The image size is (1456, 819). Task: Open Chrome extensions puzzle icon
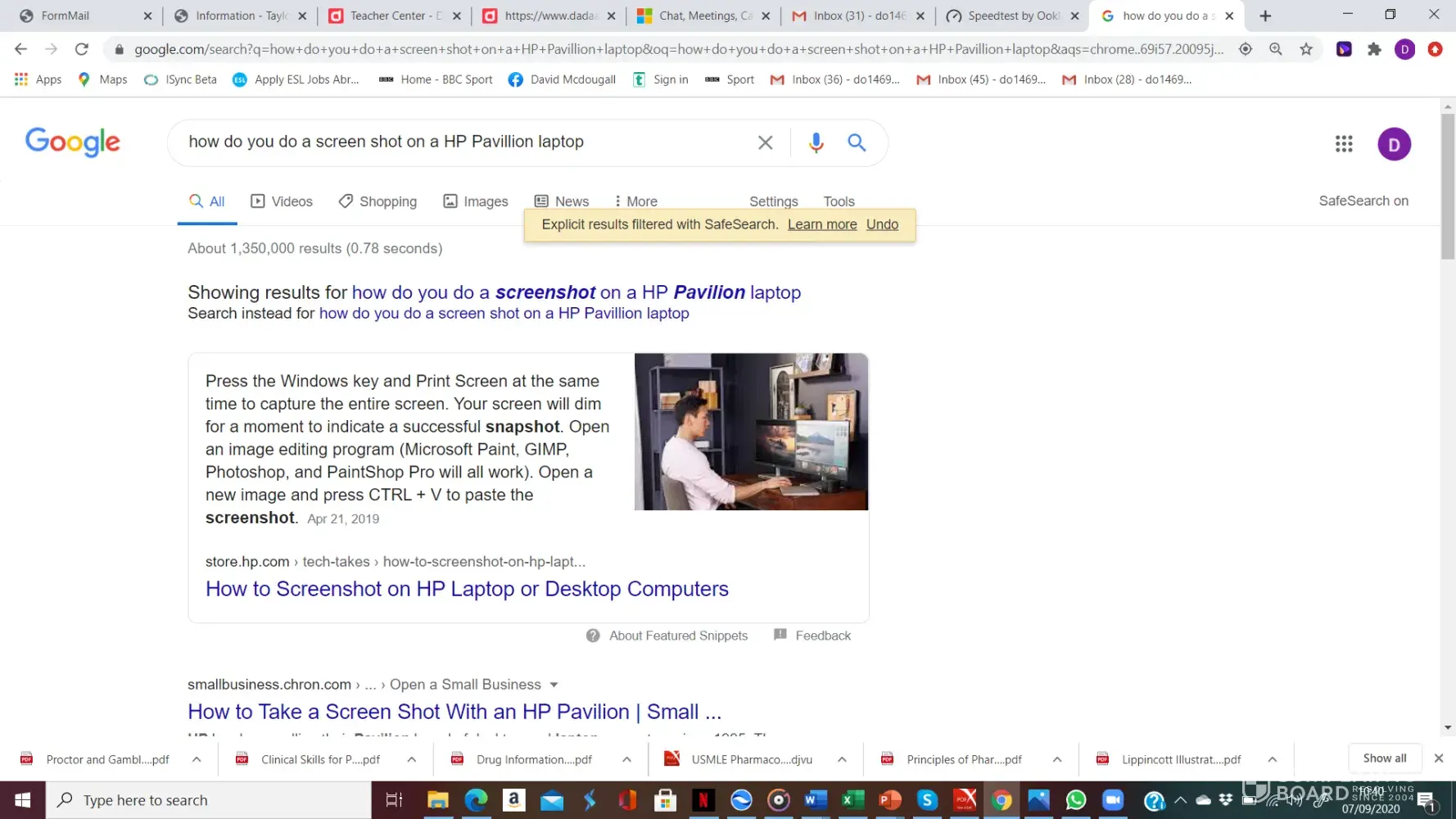[1374, 49]
